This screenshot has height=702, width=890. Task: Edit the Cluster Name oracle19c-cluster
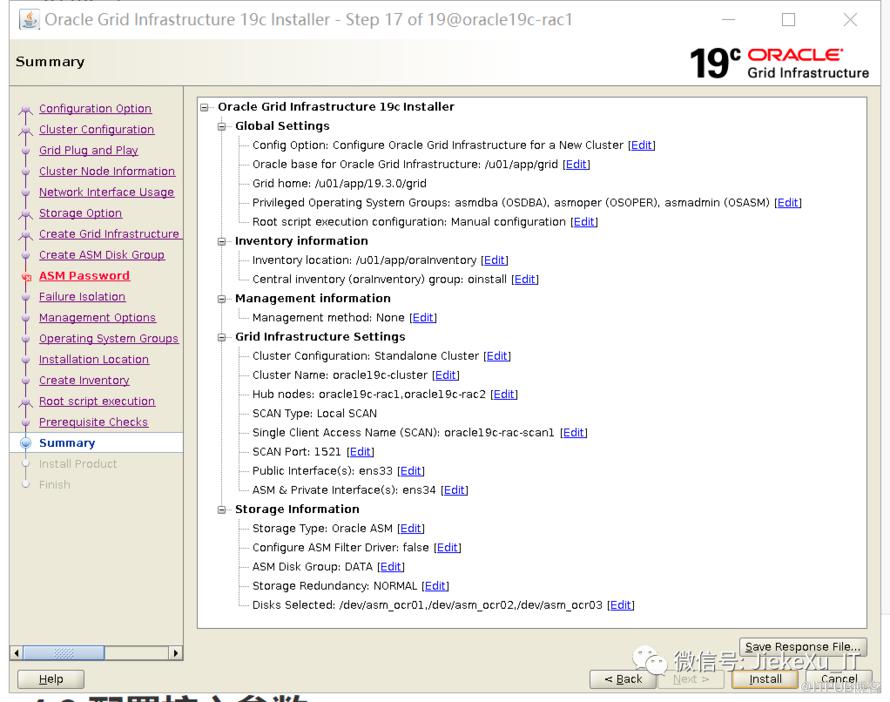446,375
